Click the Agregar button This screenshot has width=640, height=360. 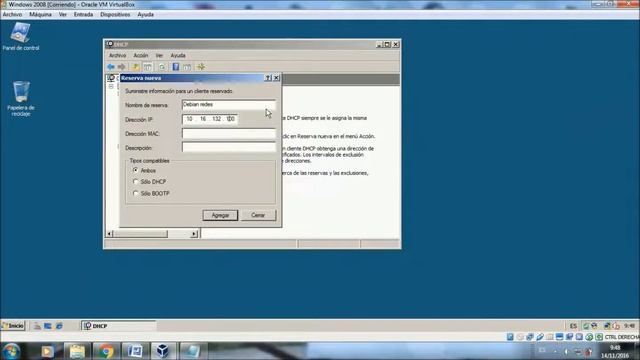click(220, 215)
